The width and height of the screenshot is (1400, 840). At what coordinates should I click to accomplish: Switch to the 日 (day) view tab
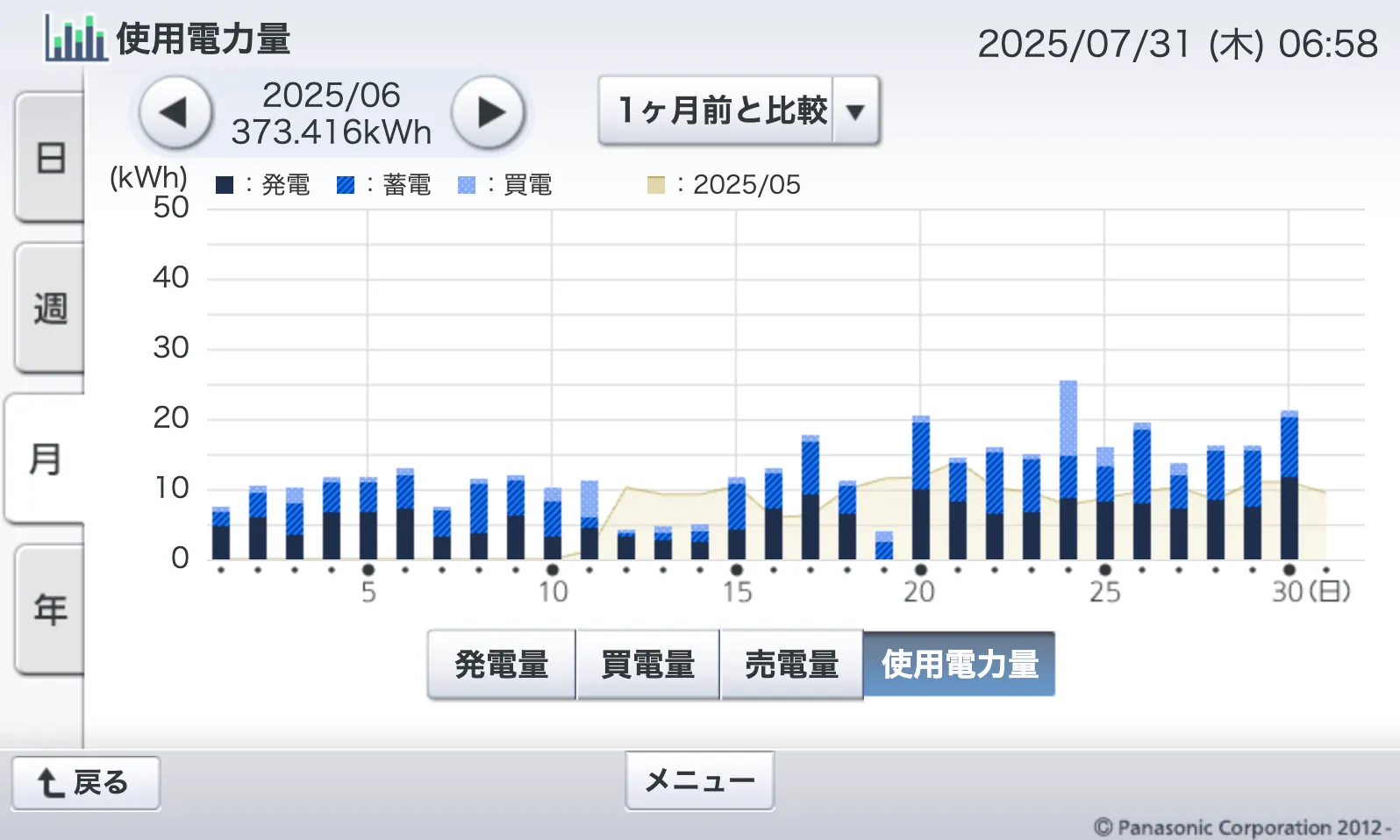(50, 158)
